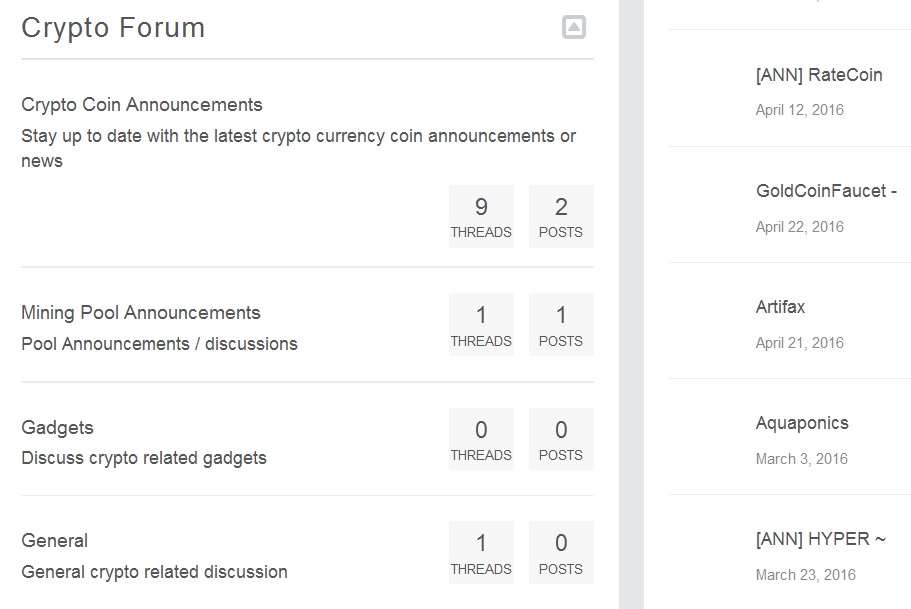The height and width of the screenshot is (609, 911).
Task: Click the threads counter for Mining Pool Announcements
Action: pyautogui.click(x=481, y=324)
